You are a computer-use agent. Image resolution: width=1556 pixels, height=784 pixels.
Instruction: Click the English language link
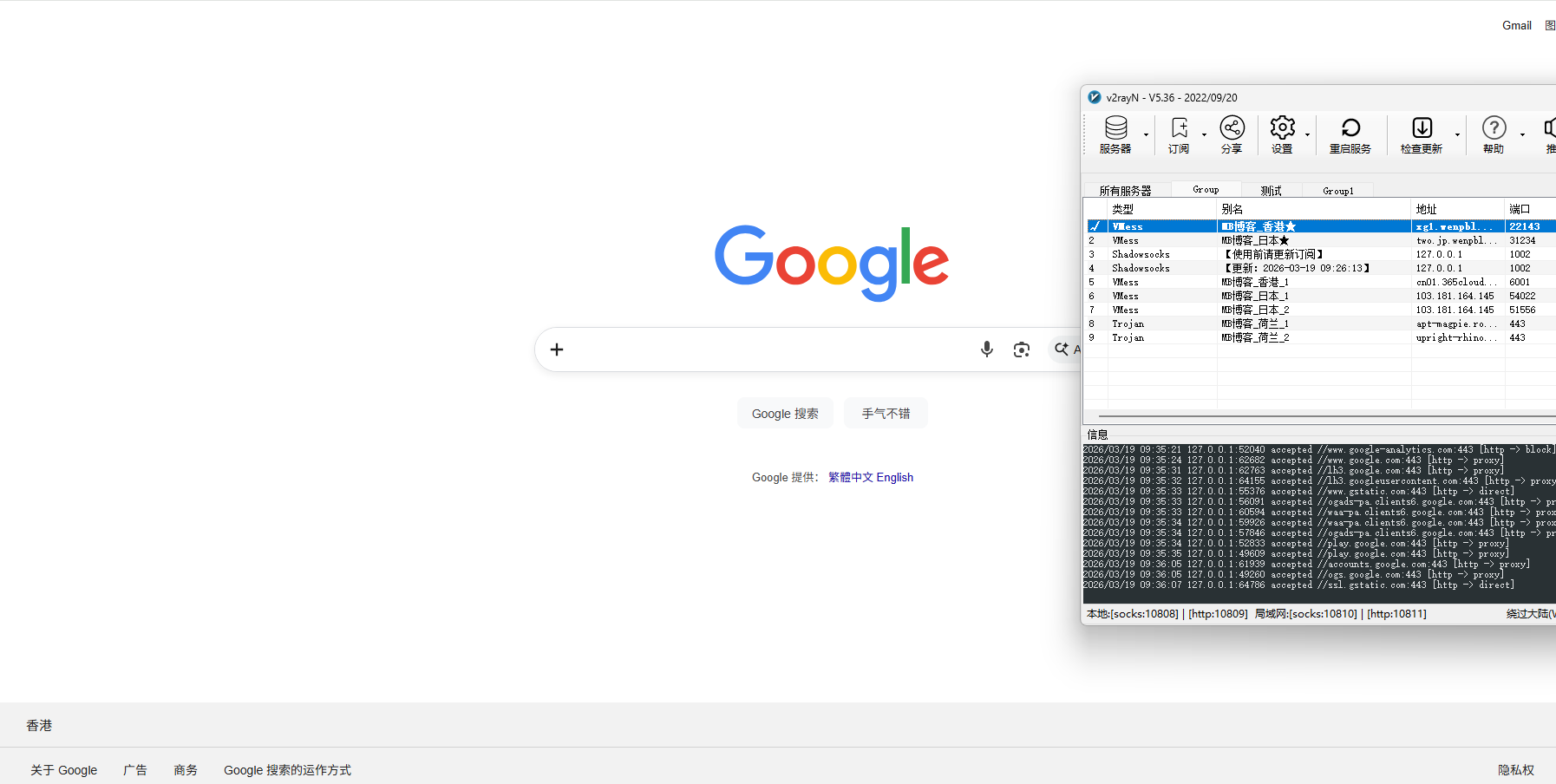click(x=894, y=477)
